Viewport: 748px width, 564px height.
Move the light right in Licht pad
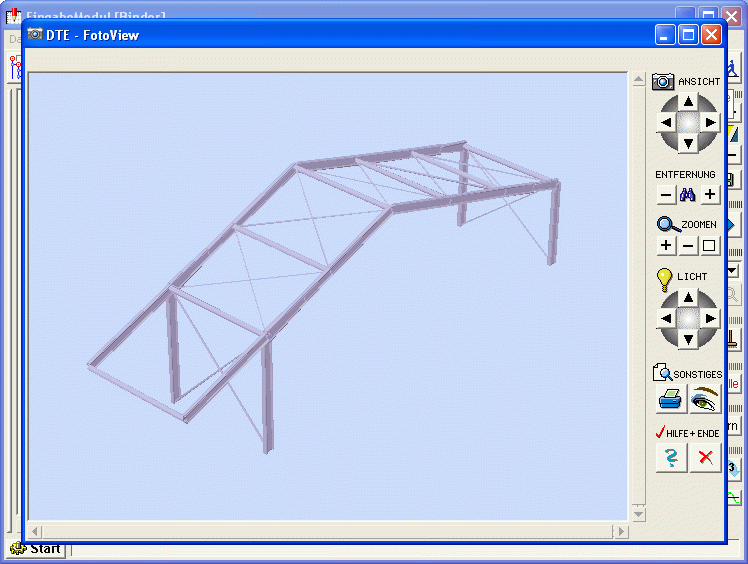(710, 318)
